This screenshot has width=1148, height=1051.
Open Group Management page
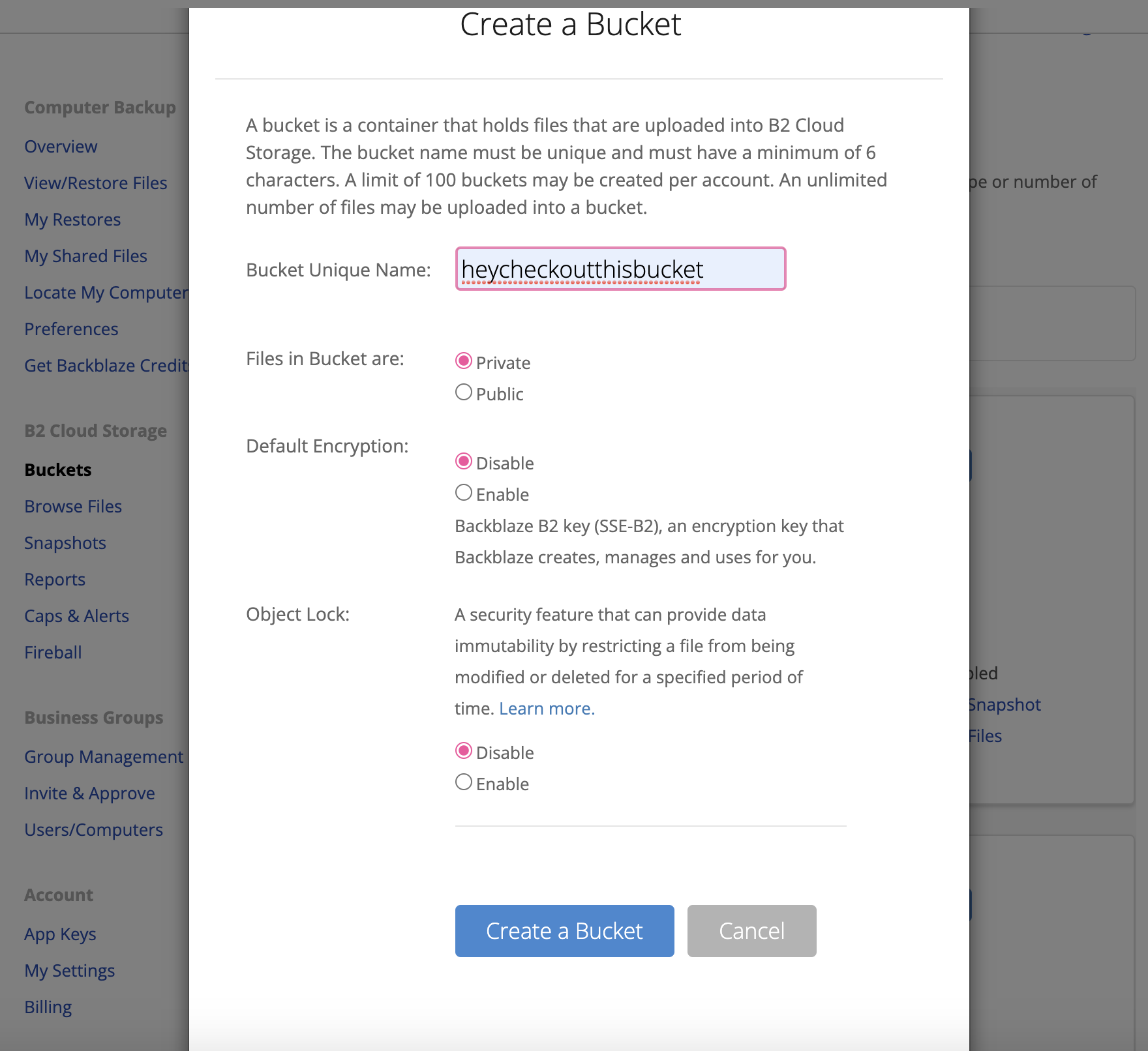point(104,757)
